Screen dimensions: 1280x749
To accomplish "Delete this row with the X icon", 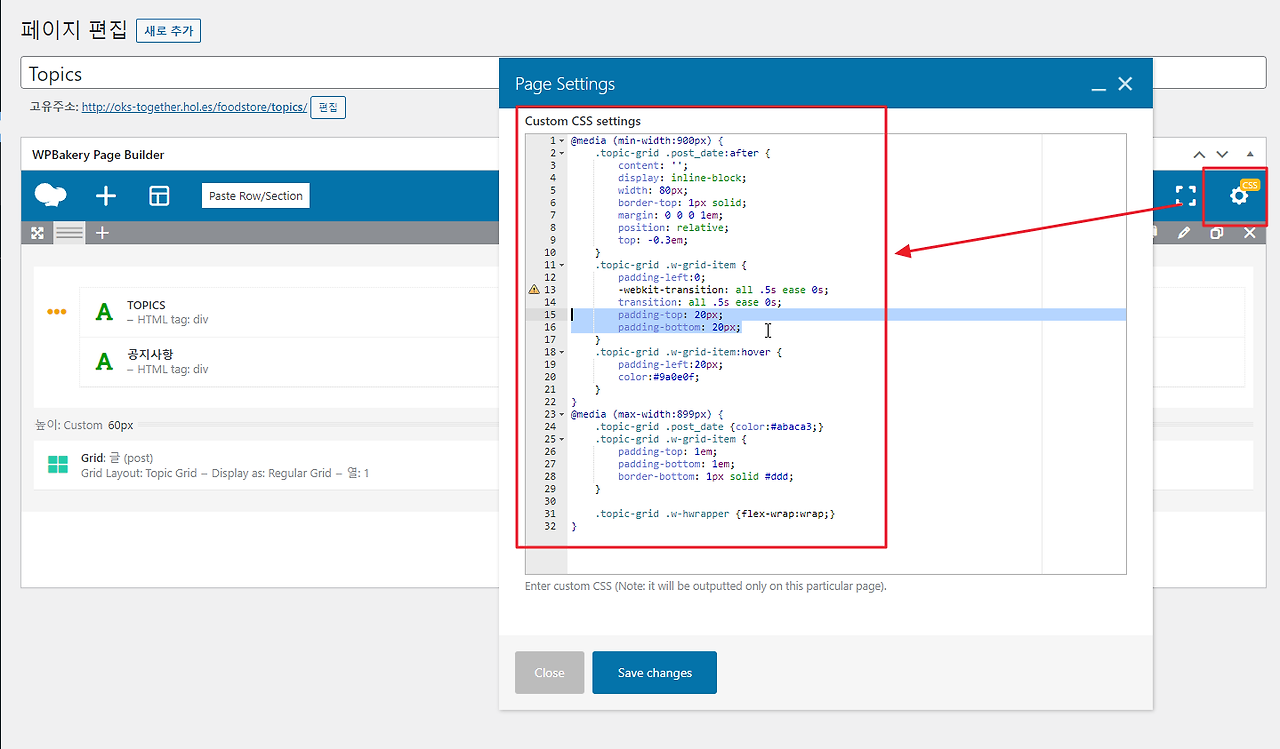I will pos(1249,233).
